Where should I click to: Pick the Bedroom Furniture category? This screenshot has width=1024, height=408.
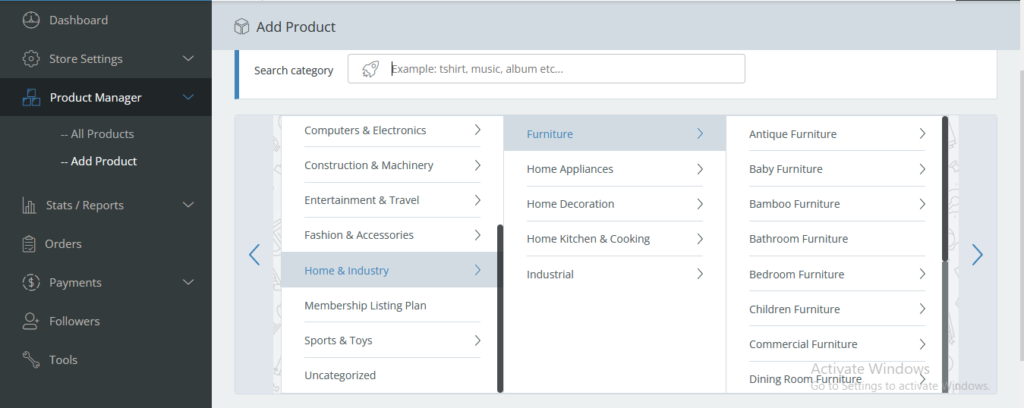click(796, 274)
